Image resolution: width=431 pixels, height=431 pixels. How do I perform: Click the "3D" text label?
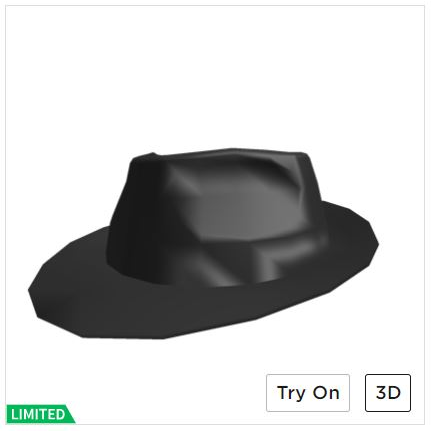point(388,393)
